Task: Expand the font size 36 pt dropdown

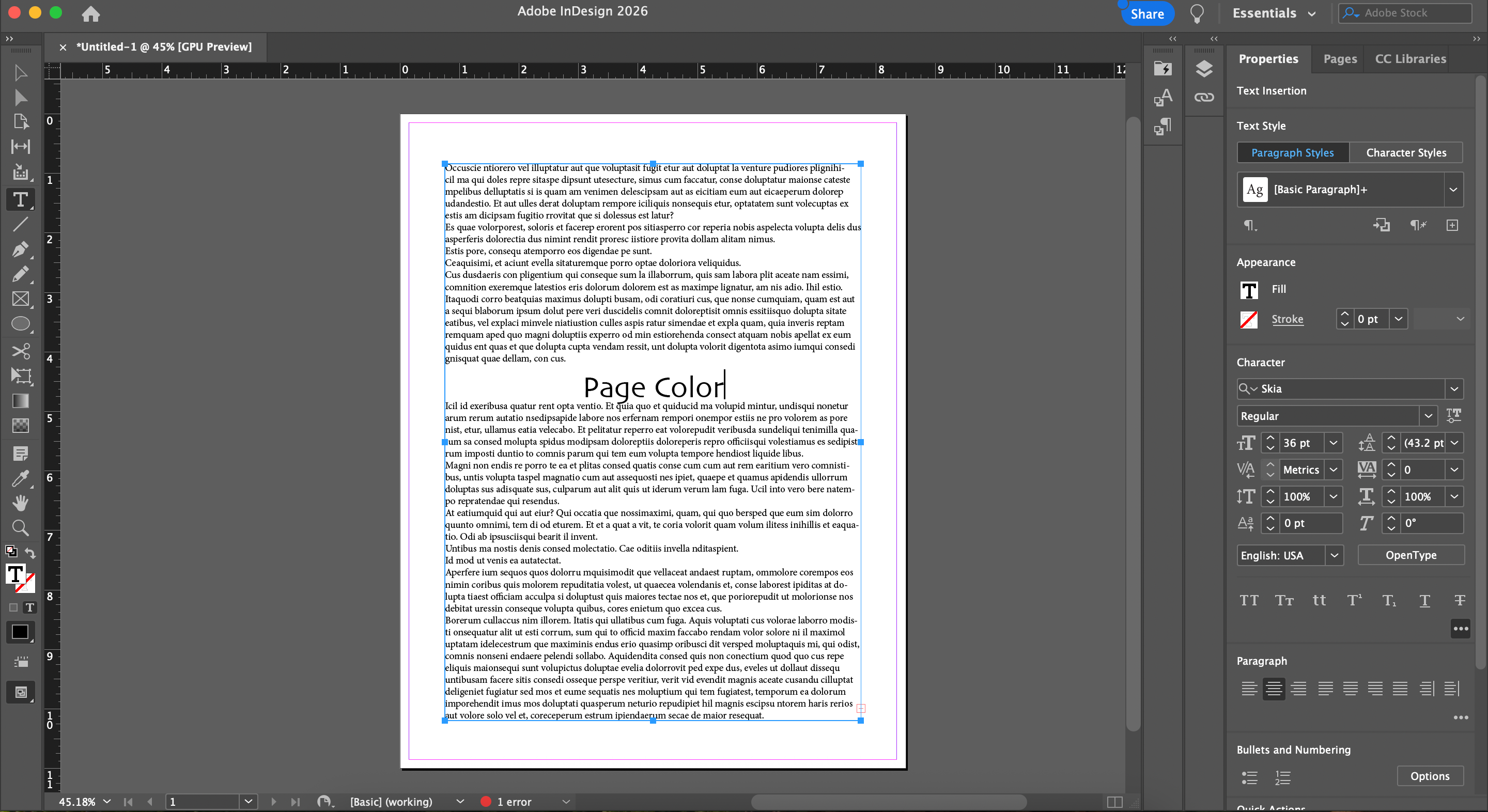Action: tap(1332, 443)
